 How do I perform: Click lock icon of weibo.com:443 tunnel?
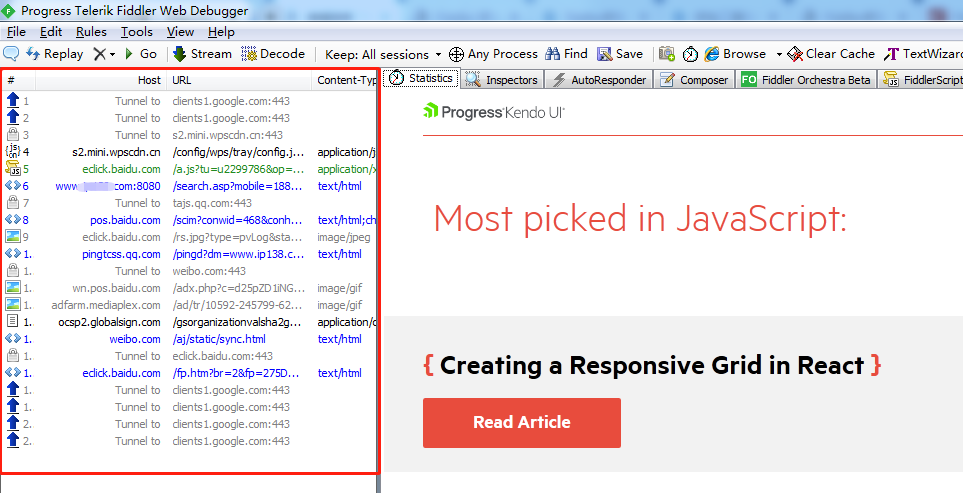pyautogui.click(x=12, y=270)
